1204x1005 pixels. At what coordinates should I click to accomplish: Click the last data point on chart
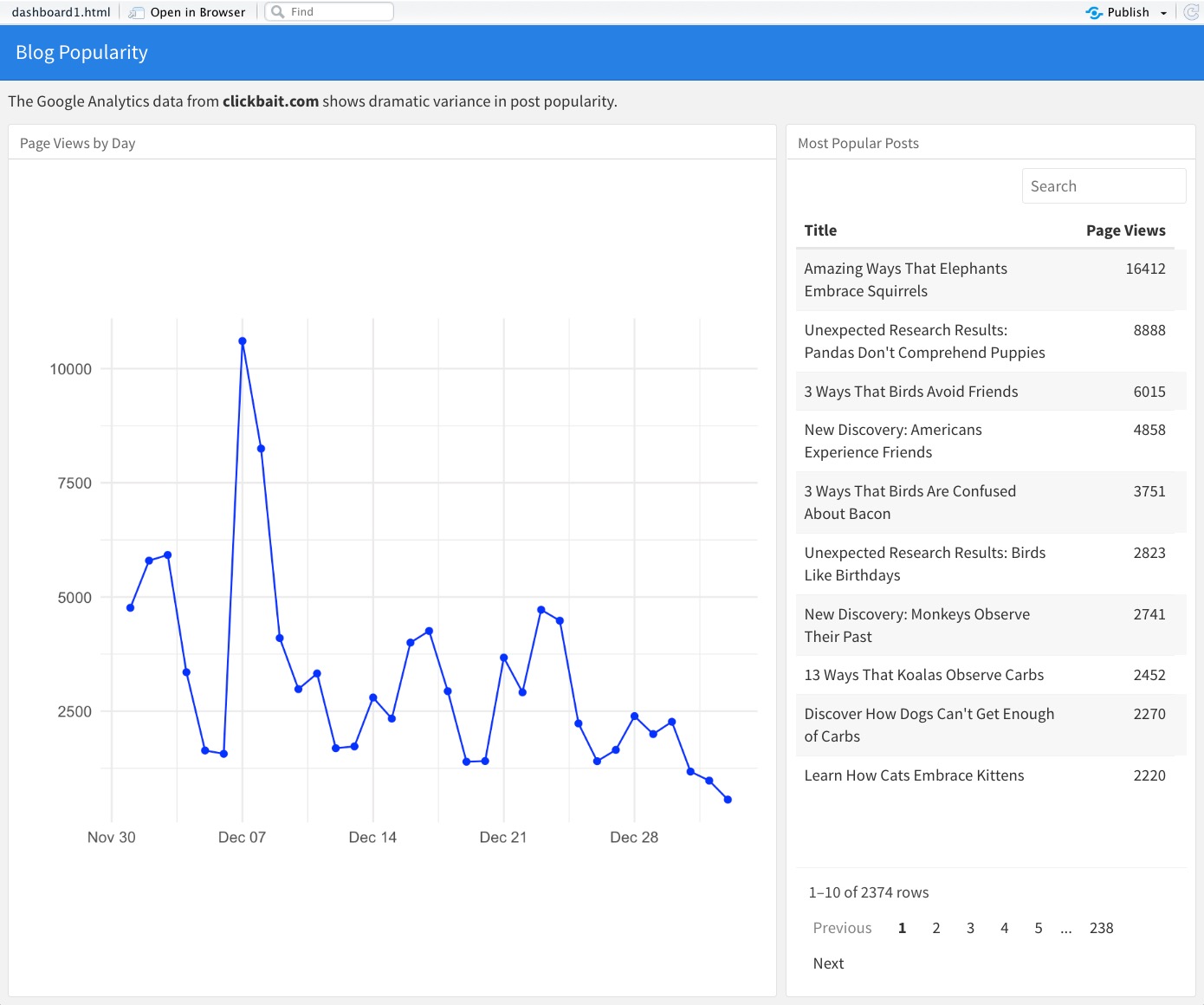coord(728,800)
